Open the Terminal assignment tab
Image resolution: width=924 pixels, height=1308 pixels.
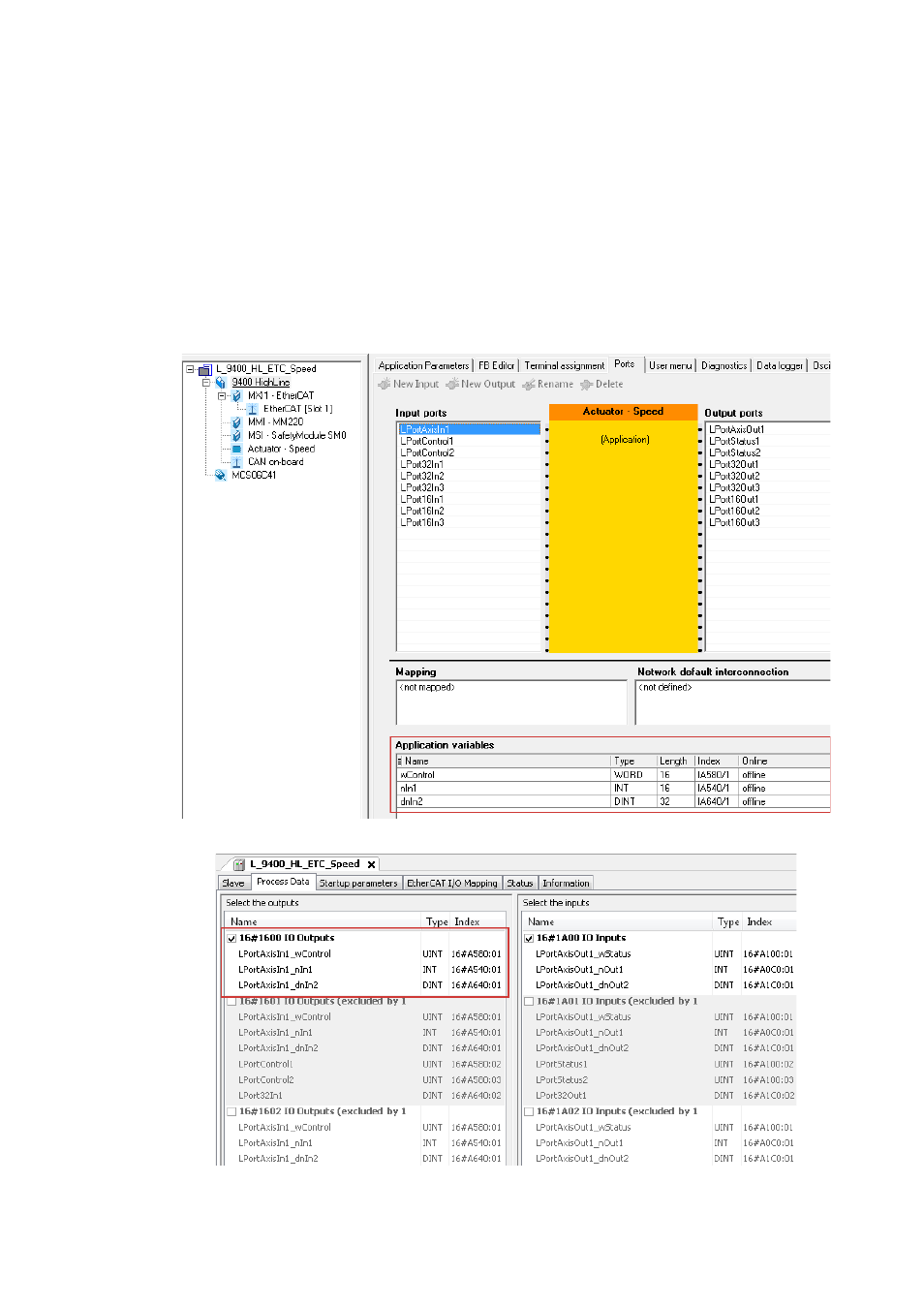(x=565, y=365)
